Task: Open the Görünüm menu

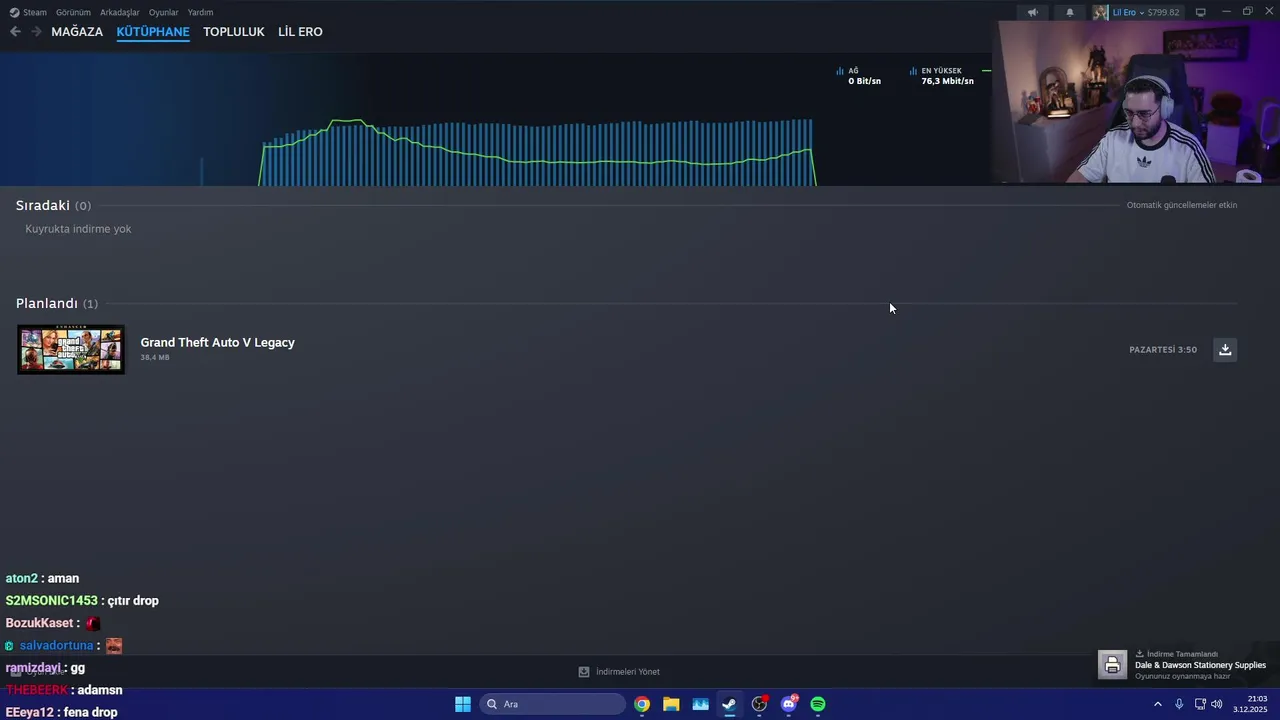Action: click(x=73, y=12)
